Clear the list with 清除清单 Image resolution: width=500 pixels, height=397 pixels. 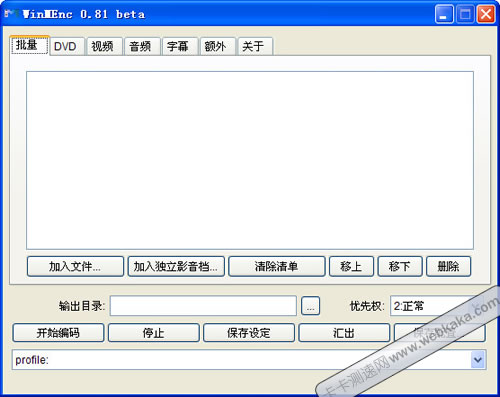[x=277, y=266]
